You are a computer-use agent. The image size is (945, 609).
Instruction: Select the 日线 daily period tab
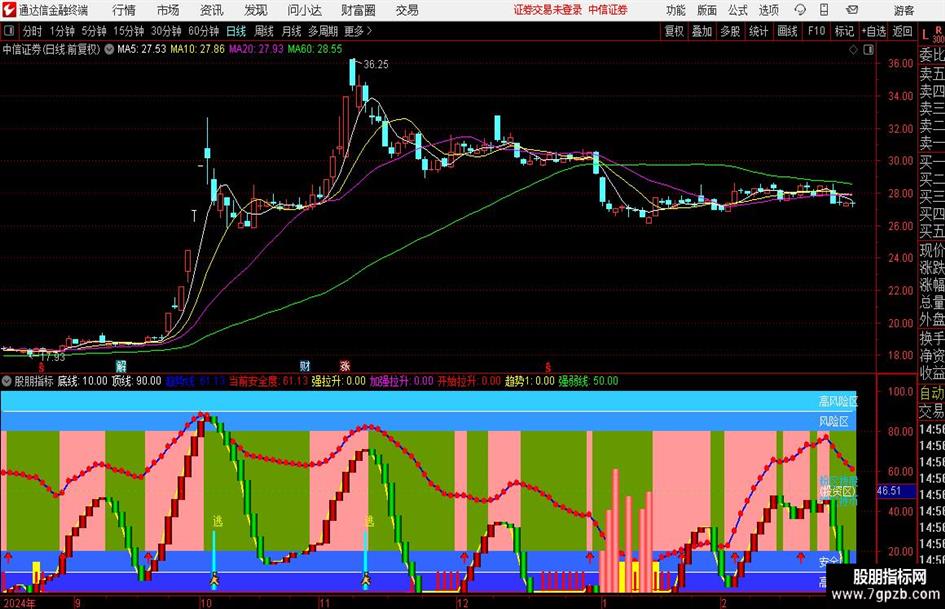[x=236, y=31]
